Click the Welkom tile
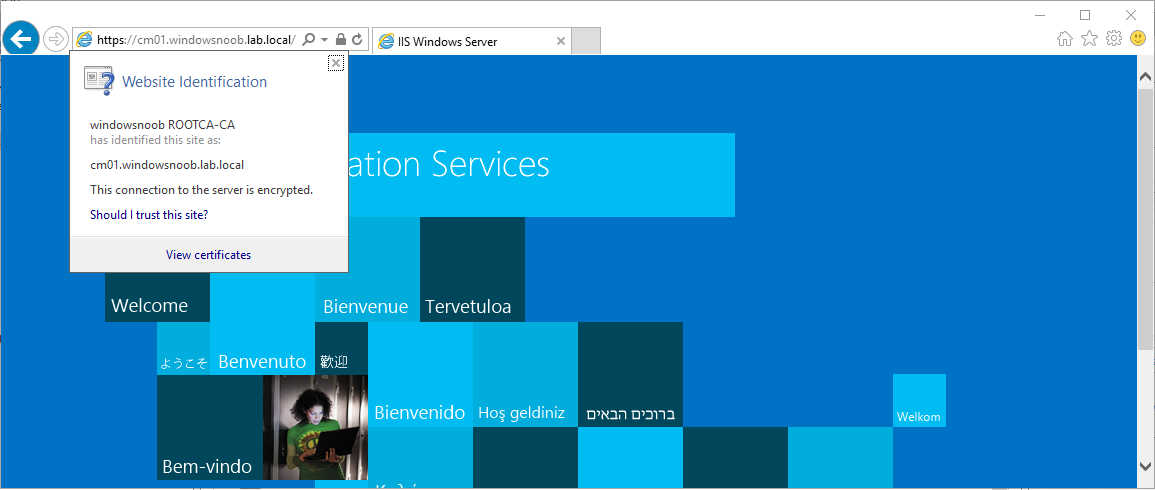Screen dimensions: 1155x490 tap(919, 401)
